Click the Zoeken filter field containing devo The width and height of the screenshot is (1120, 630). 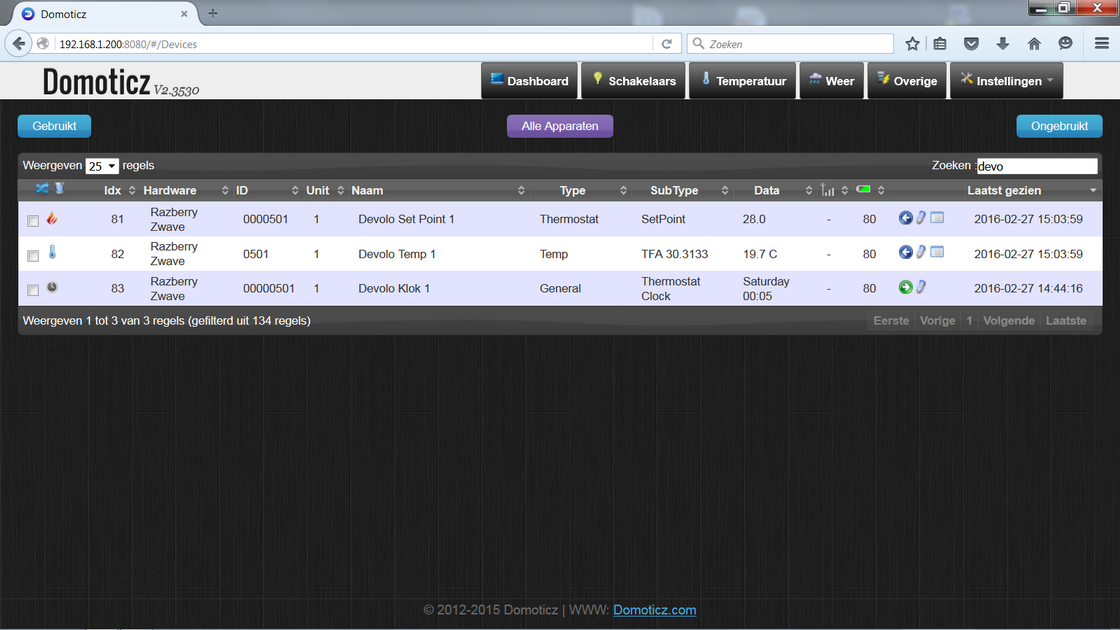coord(1036,166)
